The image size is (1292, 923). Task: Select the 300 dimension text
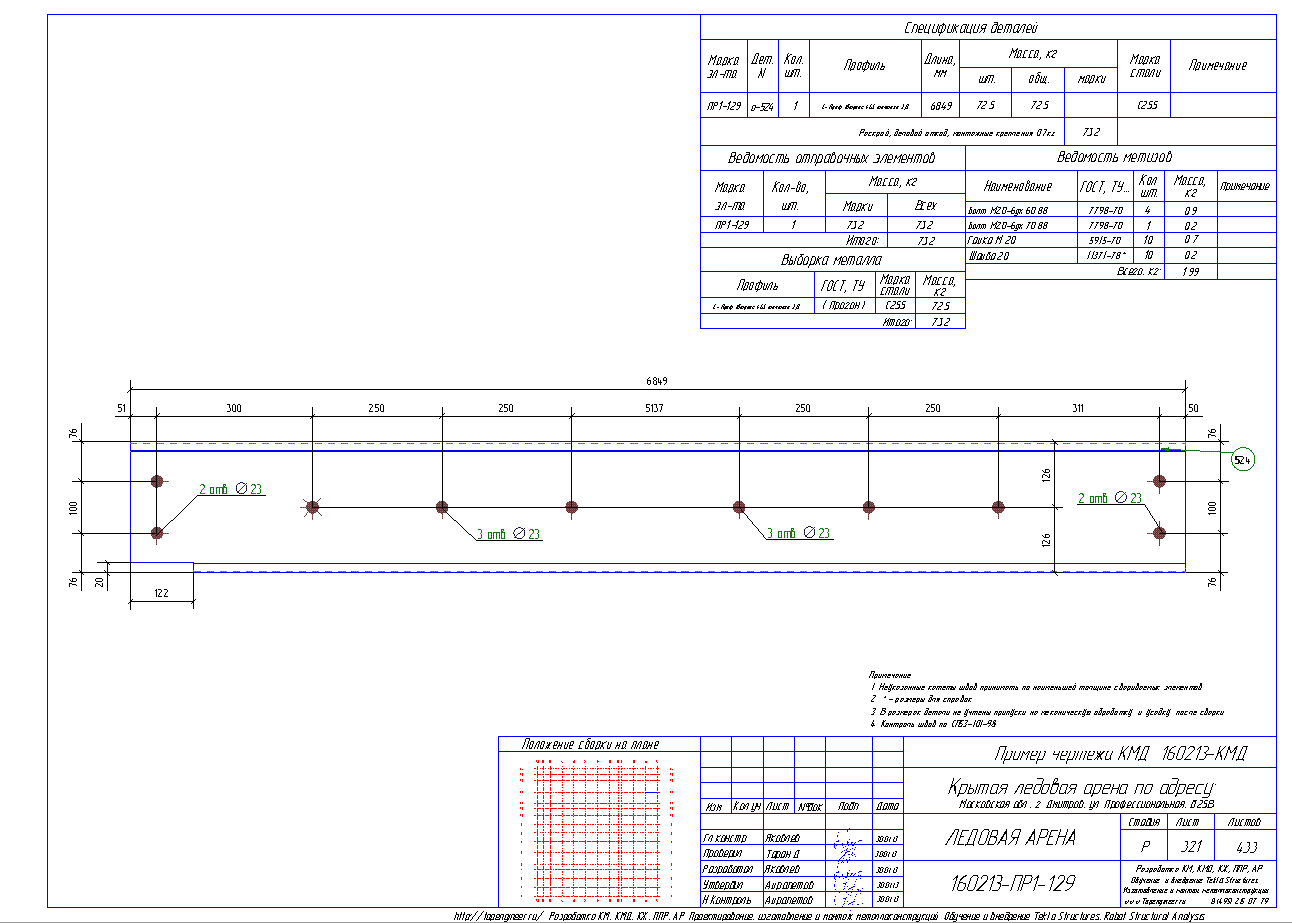pos(234,409)
